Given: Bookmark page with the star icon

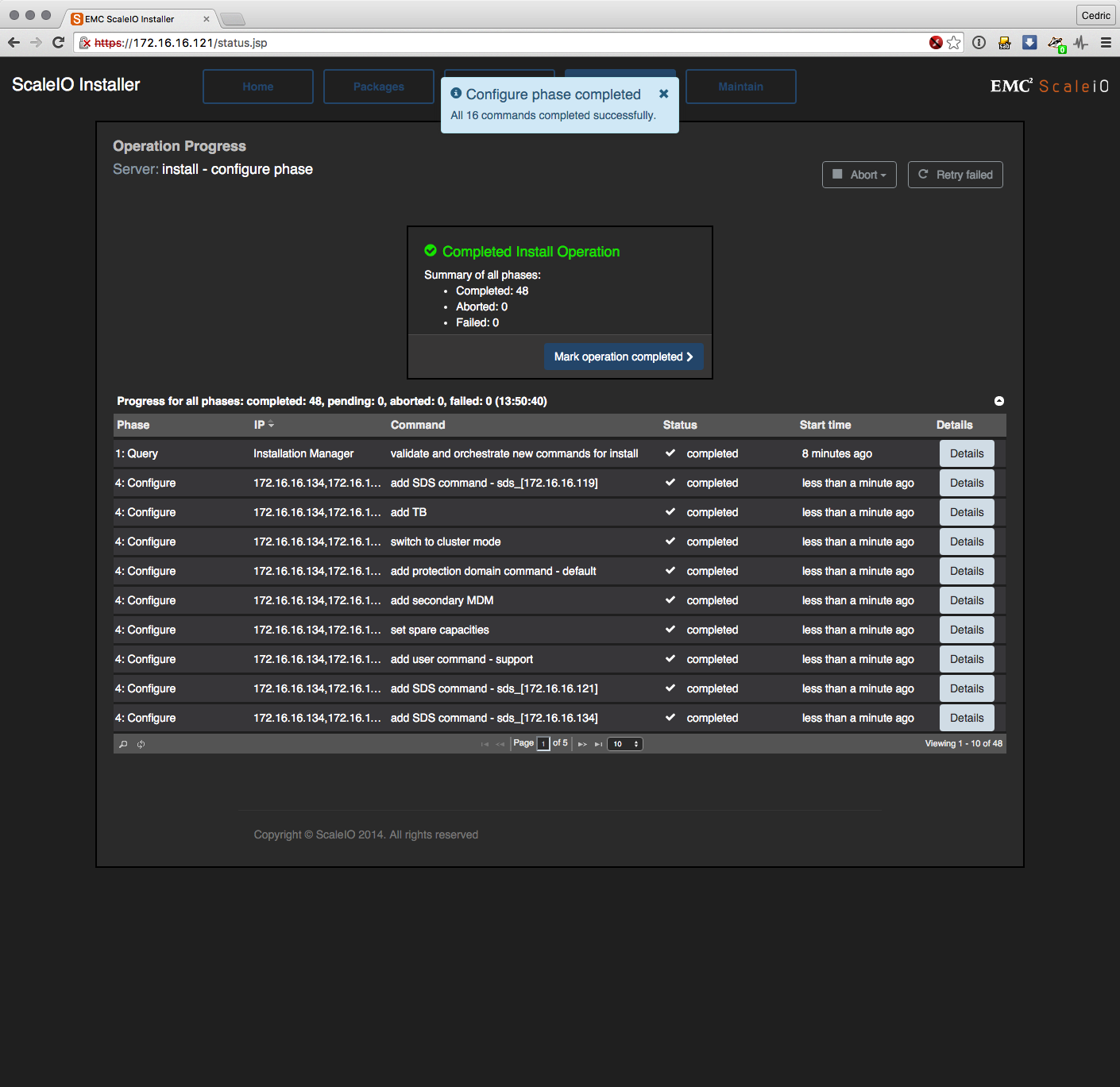Looking at the screenshot, I should click(954, 43).
